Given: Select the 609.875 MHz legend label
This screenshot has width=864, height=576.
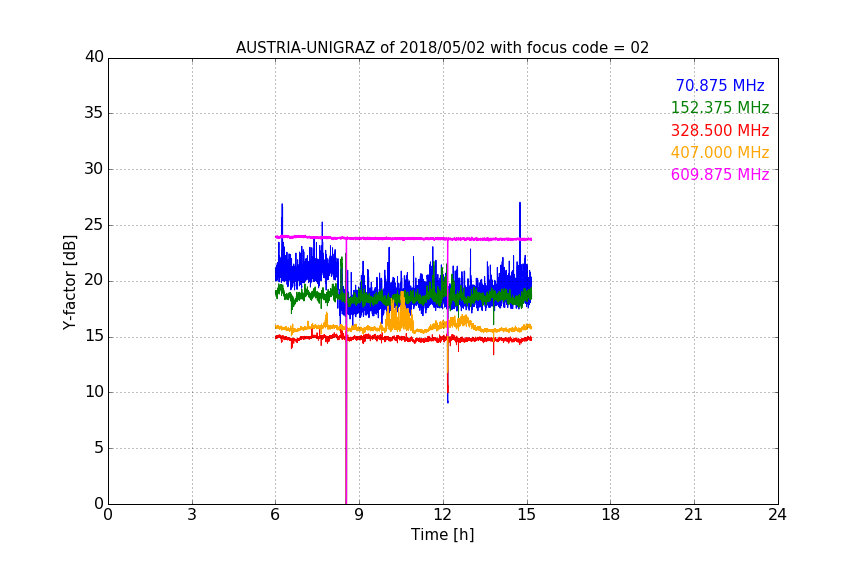Looking at the screenshot, I should click(720, 174).
